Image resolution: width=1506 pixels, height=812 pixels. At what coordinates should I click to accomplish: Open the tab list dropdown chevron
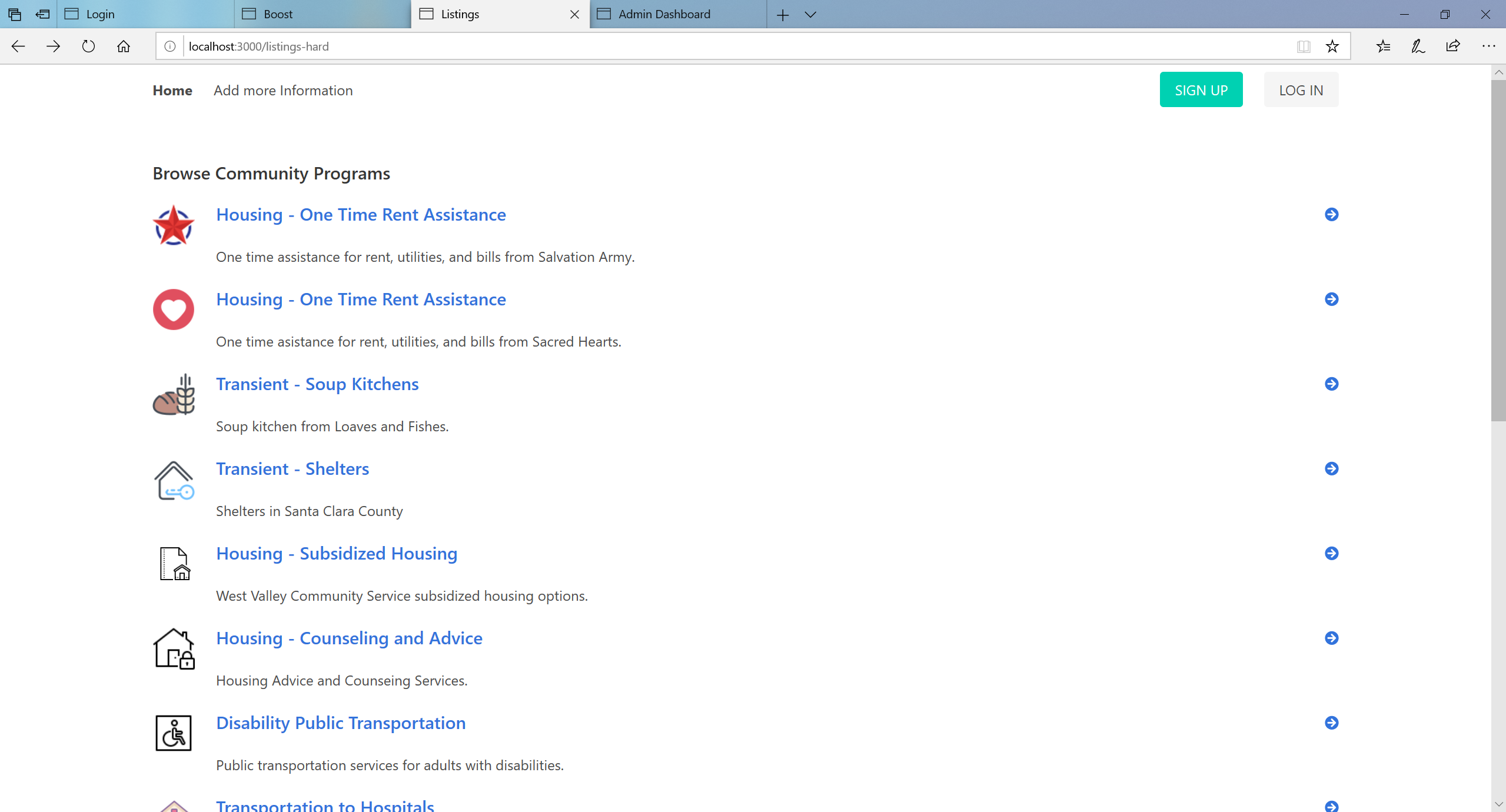pyautogui.click(x=810, y=15)
